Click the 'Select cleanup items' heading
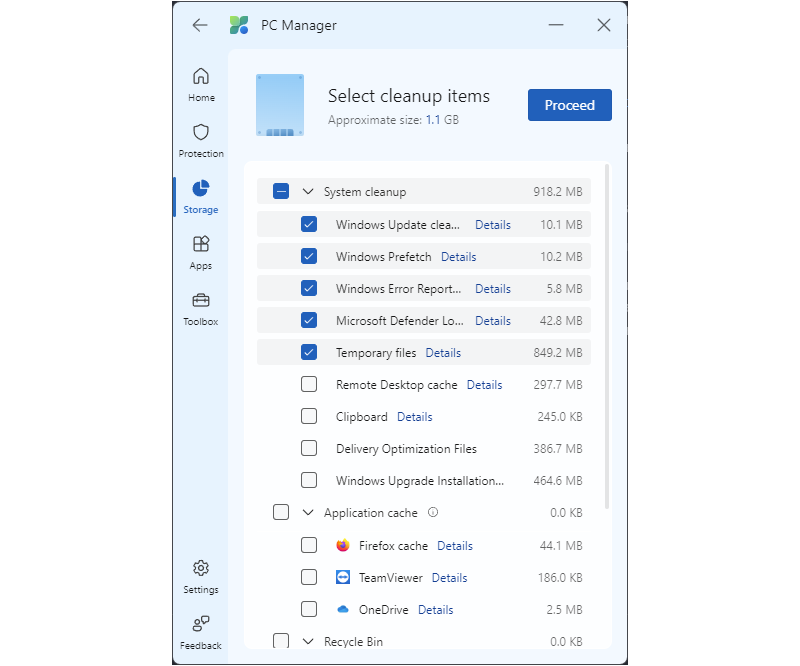The image size is (800, 666). [x=409, y=96]
